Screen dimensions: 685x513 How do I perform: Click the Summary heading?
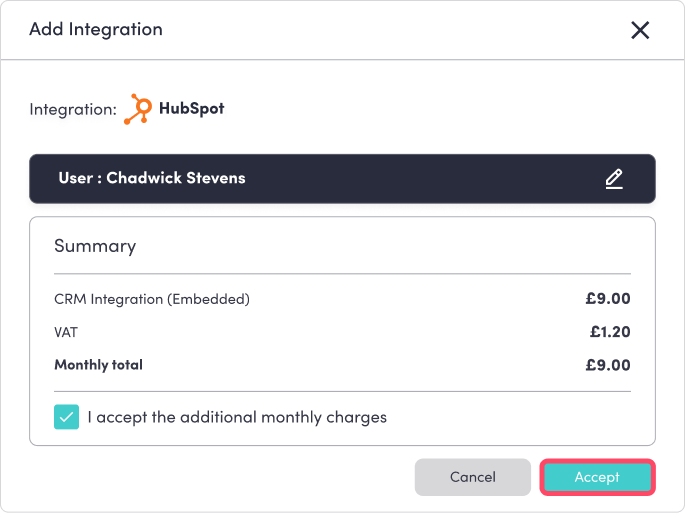pos(95,245)
